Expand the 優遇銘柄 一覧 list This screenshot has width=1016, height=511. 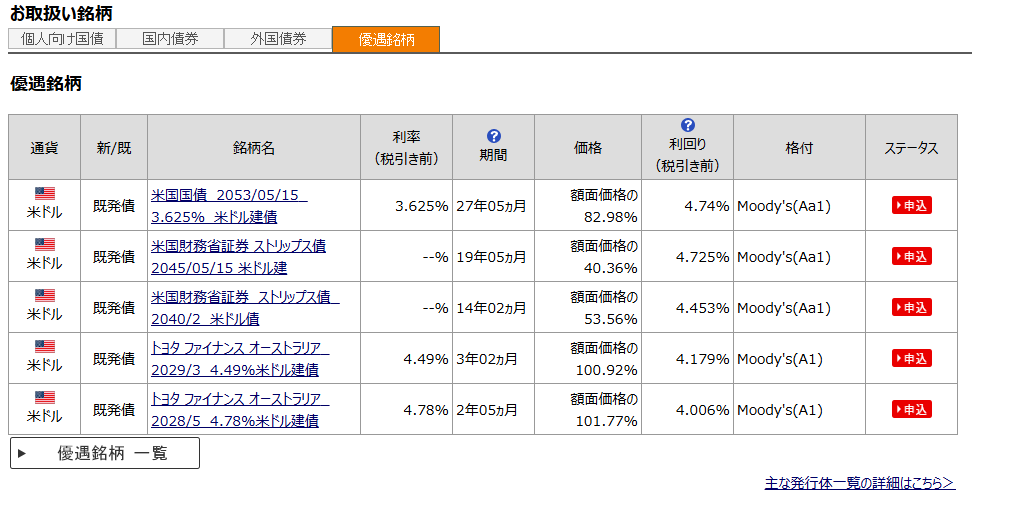pyautogui.click(x=105, y=453)
